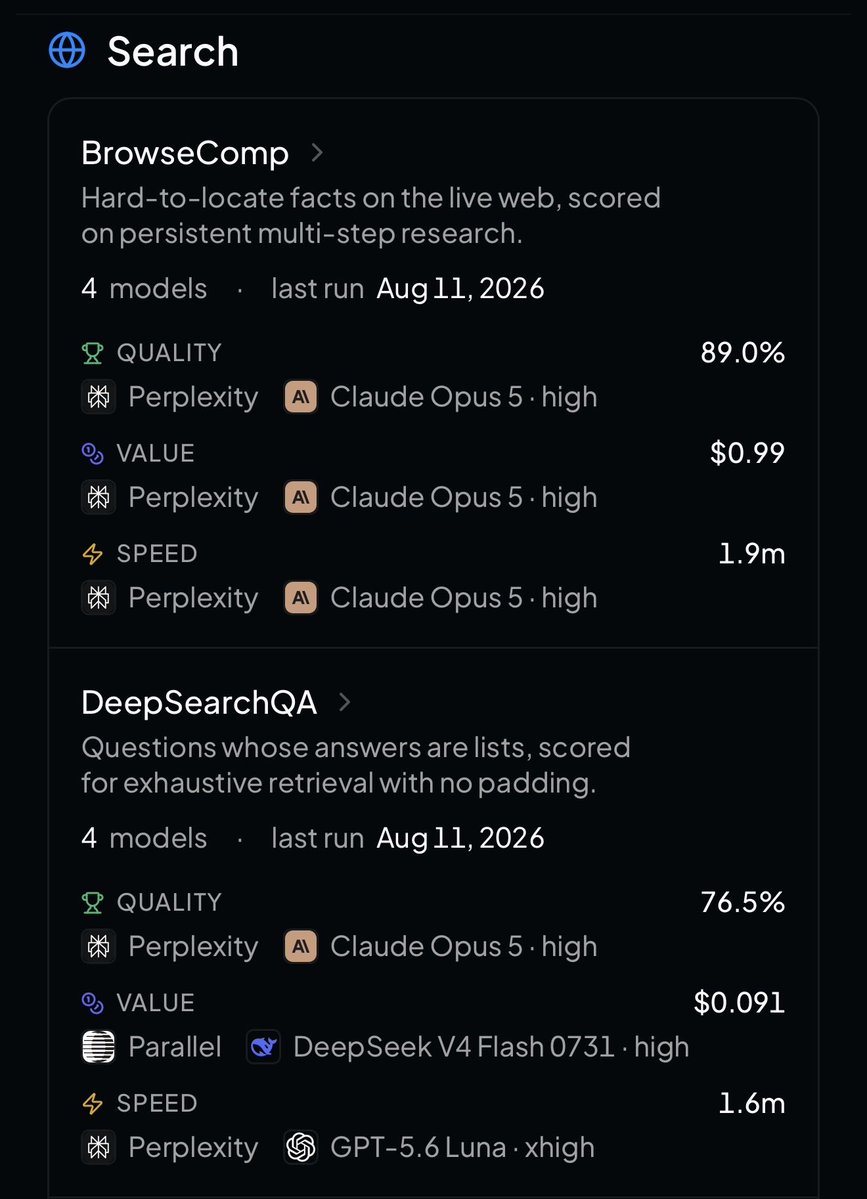The width and height of the screenshot is (867, 1199).
Task: Open the DeepSearchQA benchmark title
Action: point(199,702)
